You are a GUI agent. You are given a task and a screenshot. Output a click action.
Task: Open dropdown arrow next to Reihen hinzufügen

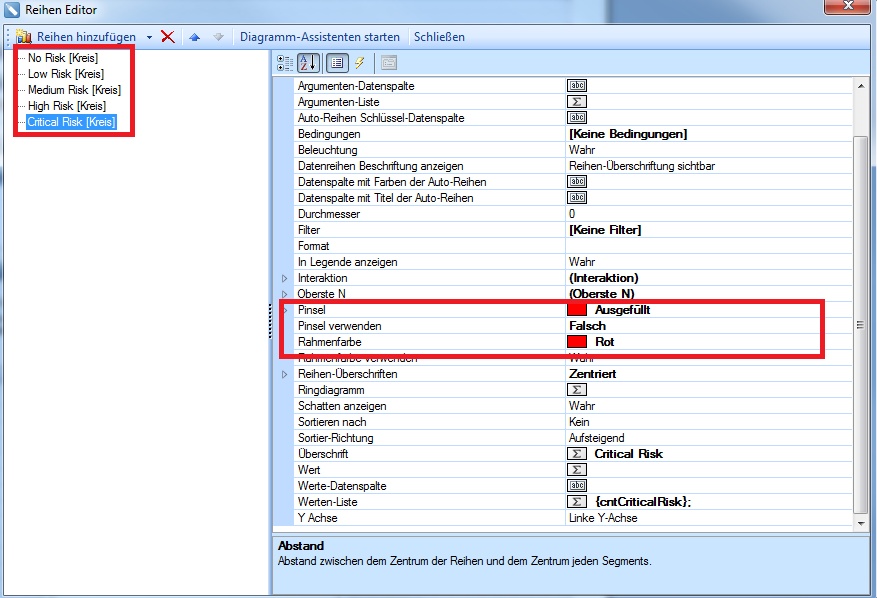149,37
